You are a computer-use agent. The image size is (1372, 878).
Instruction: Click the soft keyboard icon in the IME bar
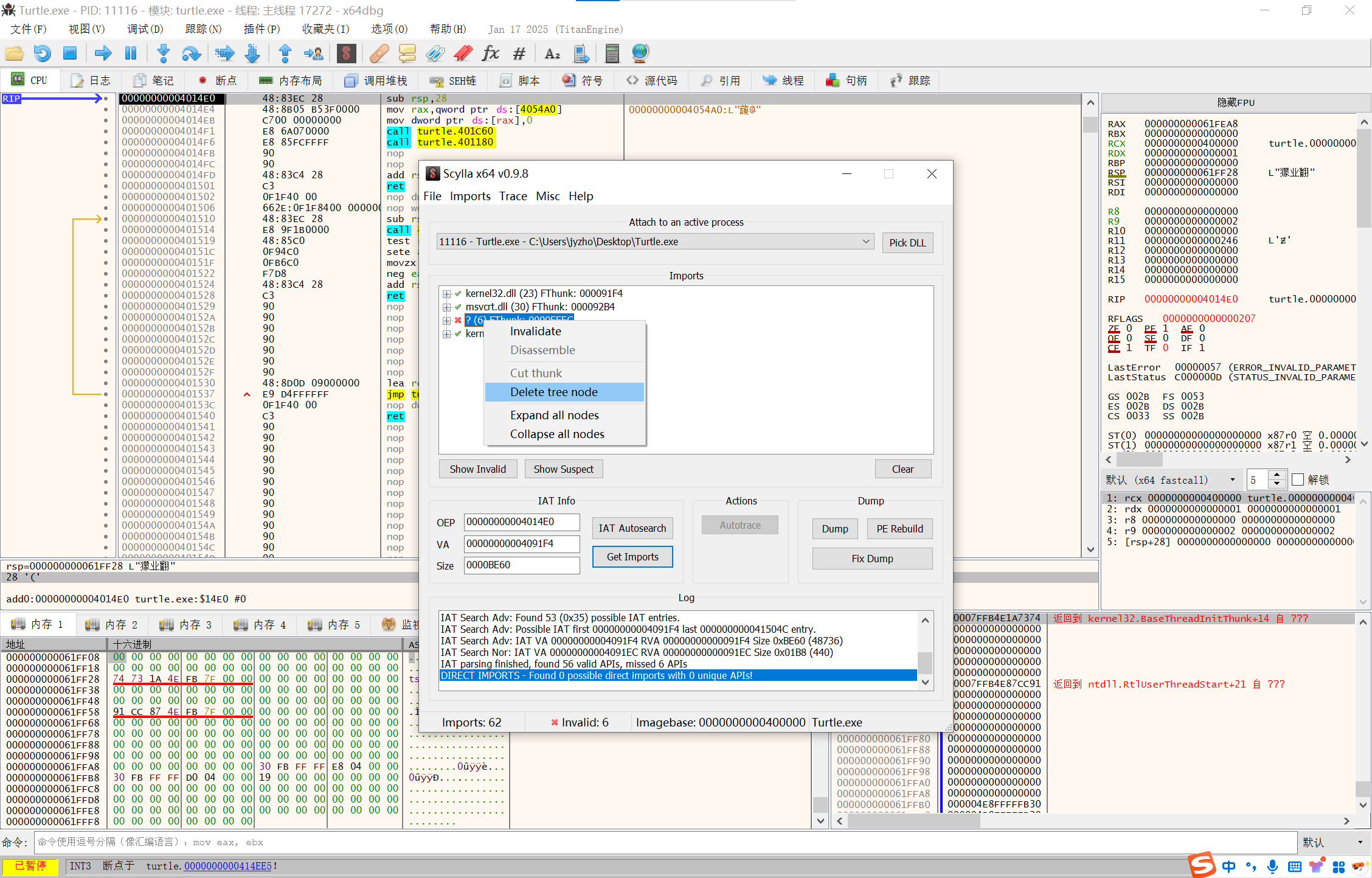[x=1295, y=866]
